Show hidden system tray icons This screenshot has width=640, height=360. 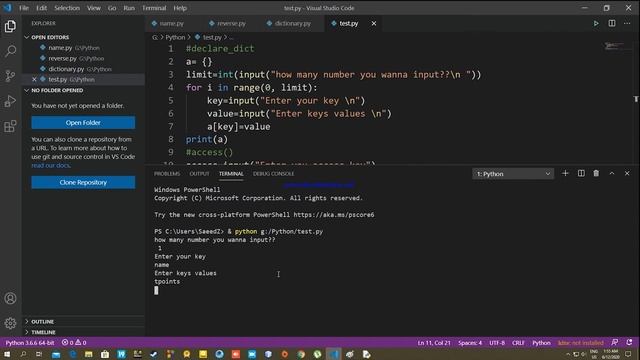pyautogui.click(x=568, y=354)
